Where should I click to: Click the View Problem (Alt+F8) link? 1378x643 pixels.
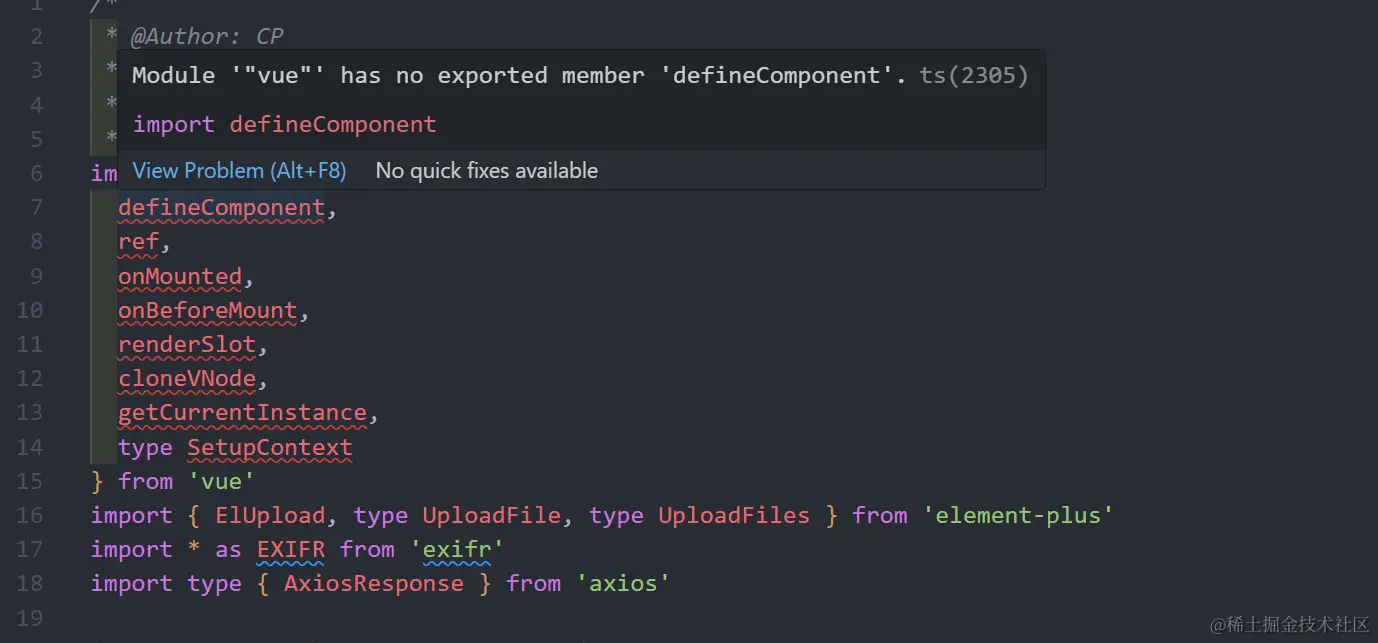[x=239, y=171]
